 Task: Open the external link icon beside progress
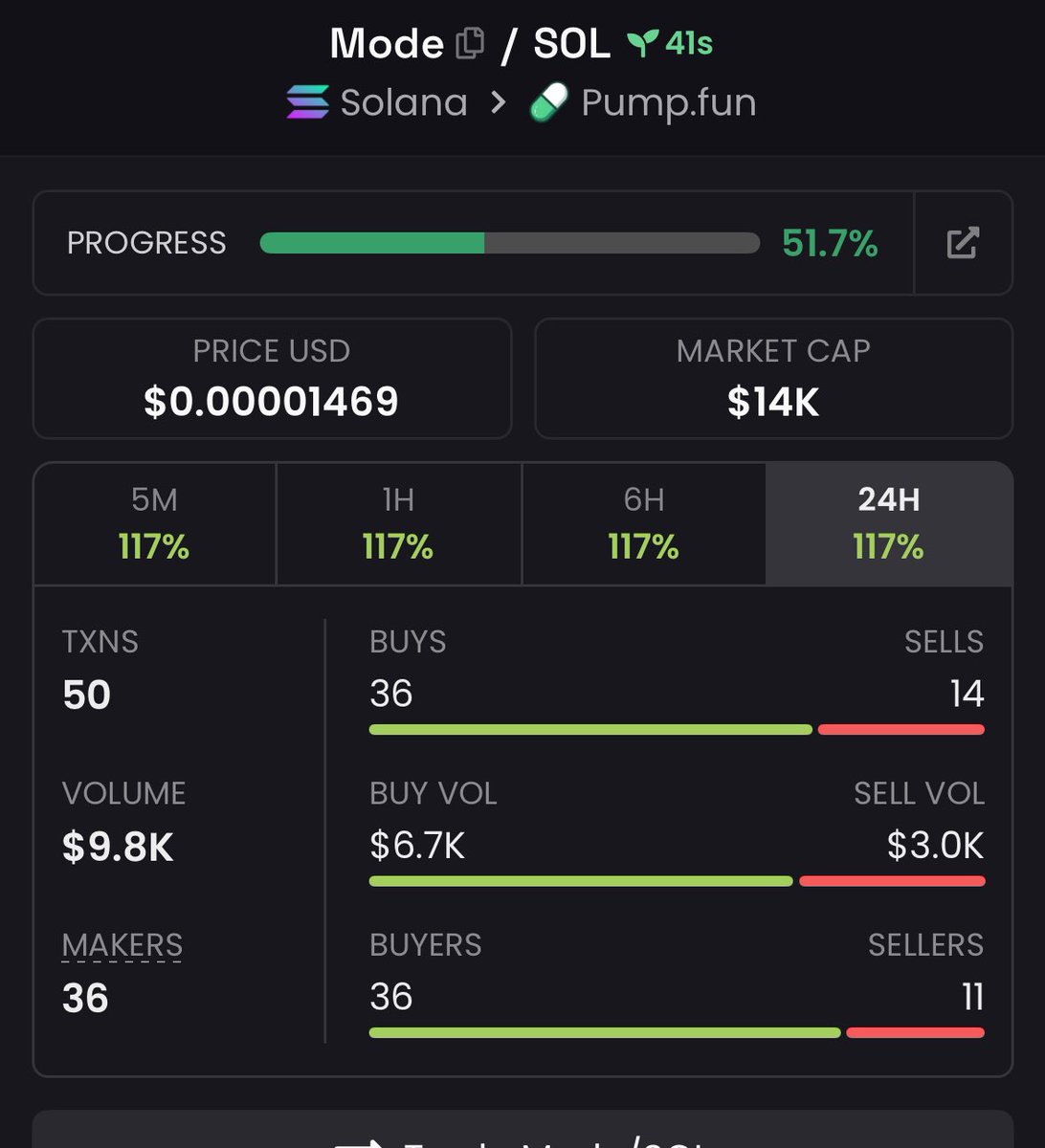963,243
